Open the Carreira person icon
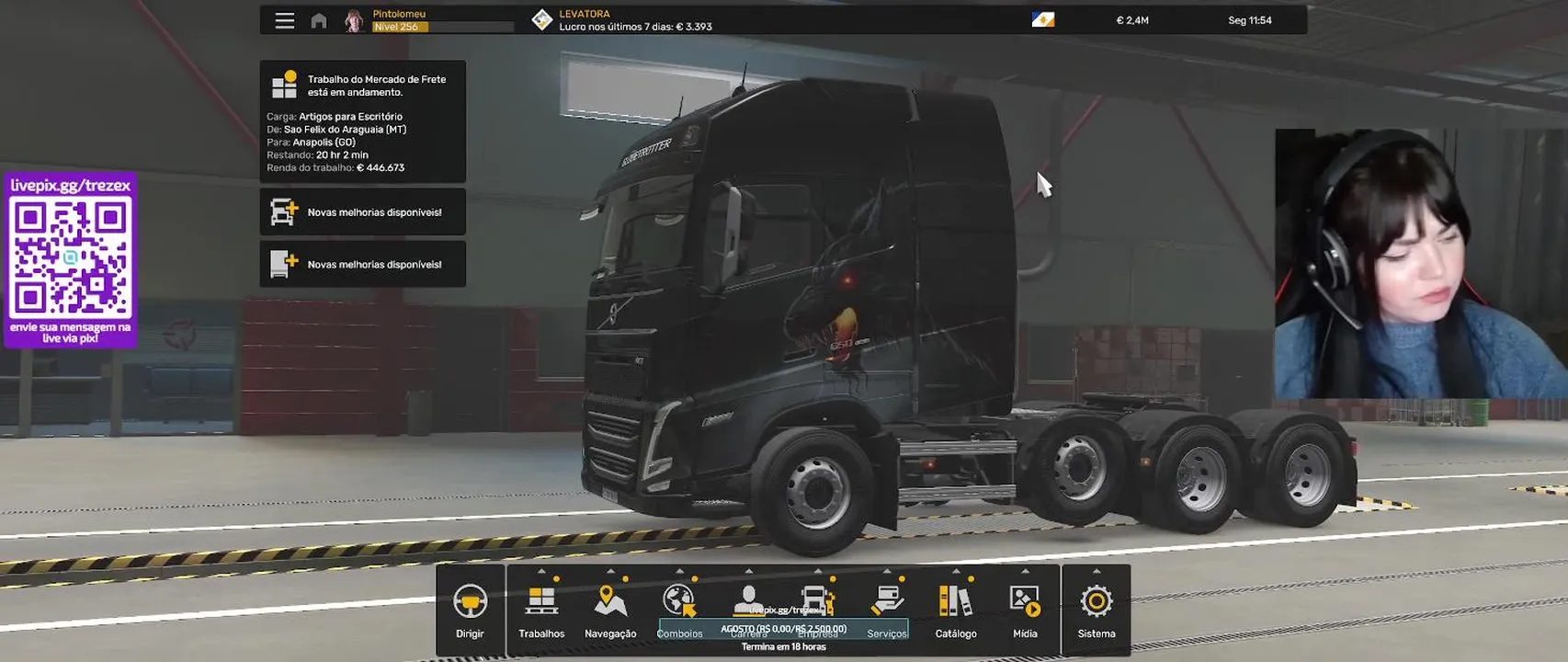The width and height of the screenshot is (1568, 662). (748, 599)
